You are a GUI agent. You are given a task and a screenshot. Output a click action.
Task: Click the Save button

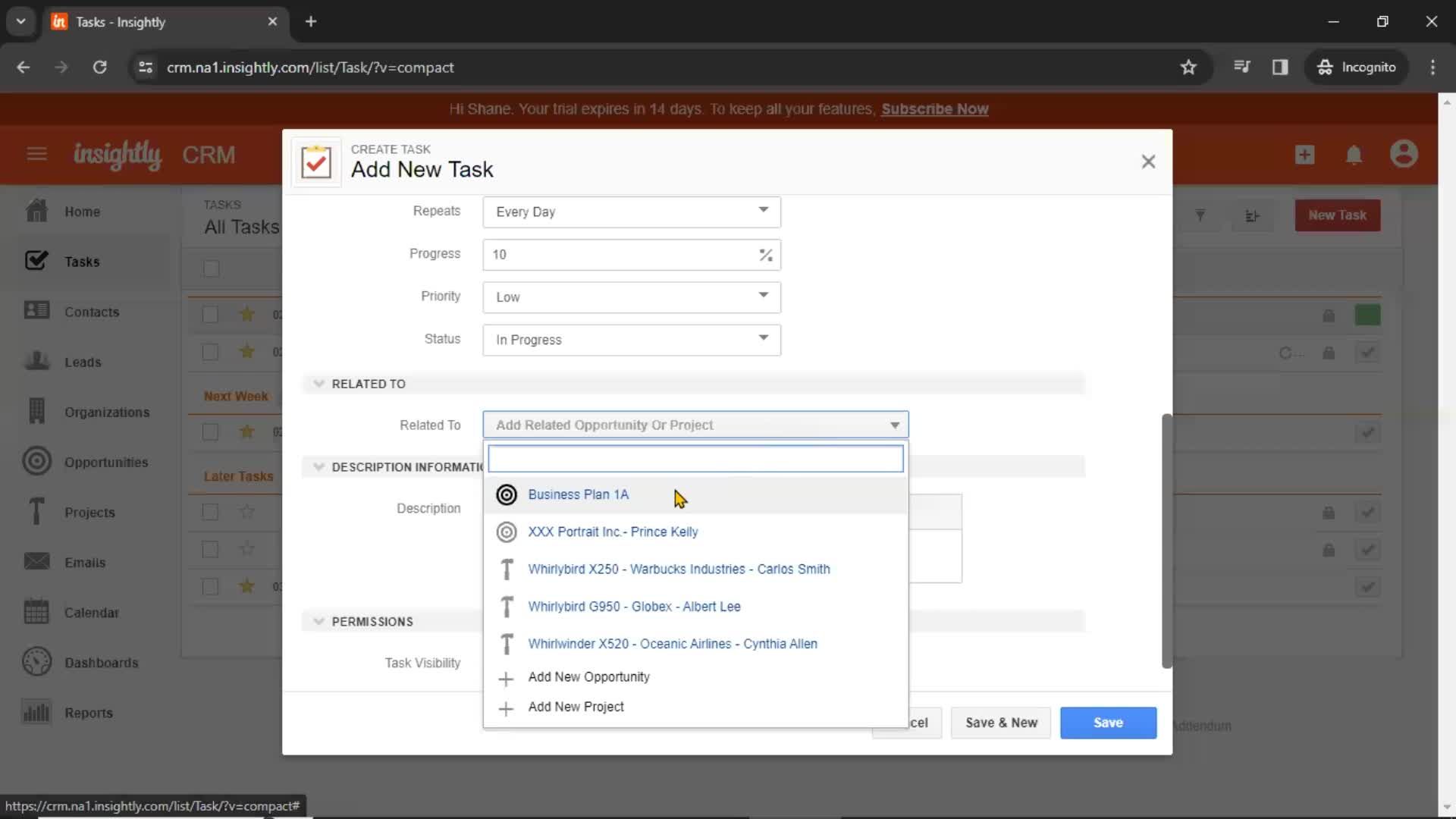(x=1108, y=723)
